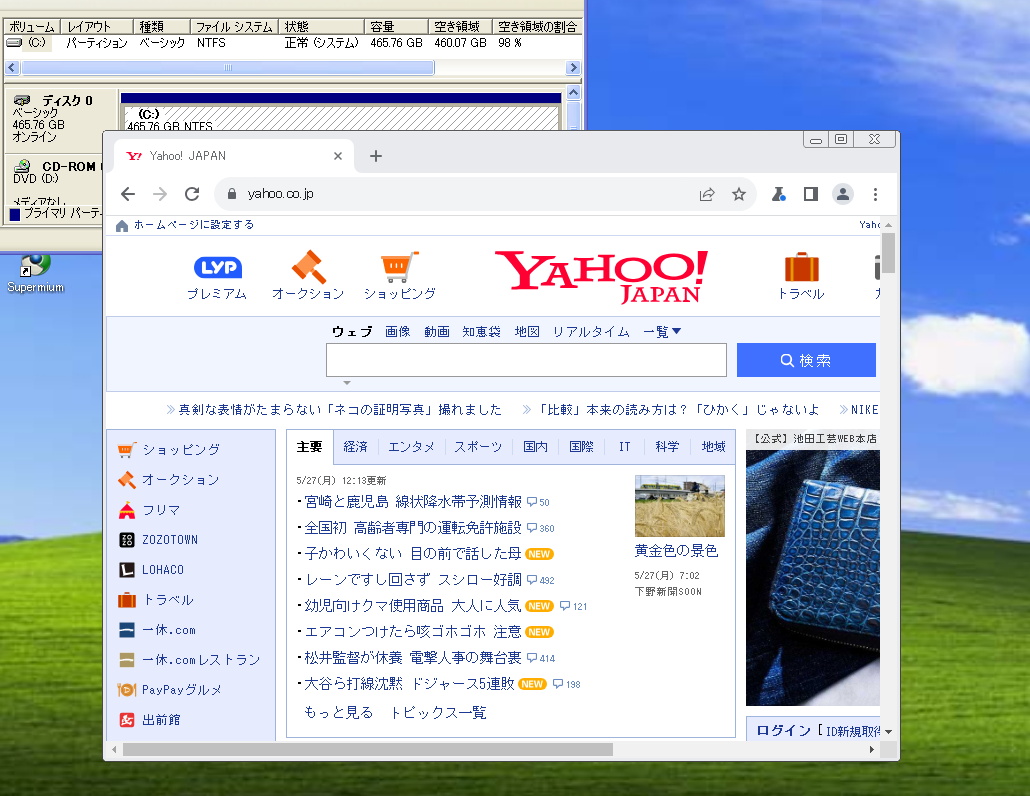The image size is (1030, 796).
Task: Click the 容量 column header in Disk Management
Action: tap(396, 26)
